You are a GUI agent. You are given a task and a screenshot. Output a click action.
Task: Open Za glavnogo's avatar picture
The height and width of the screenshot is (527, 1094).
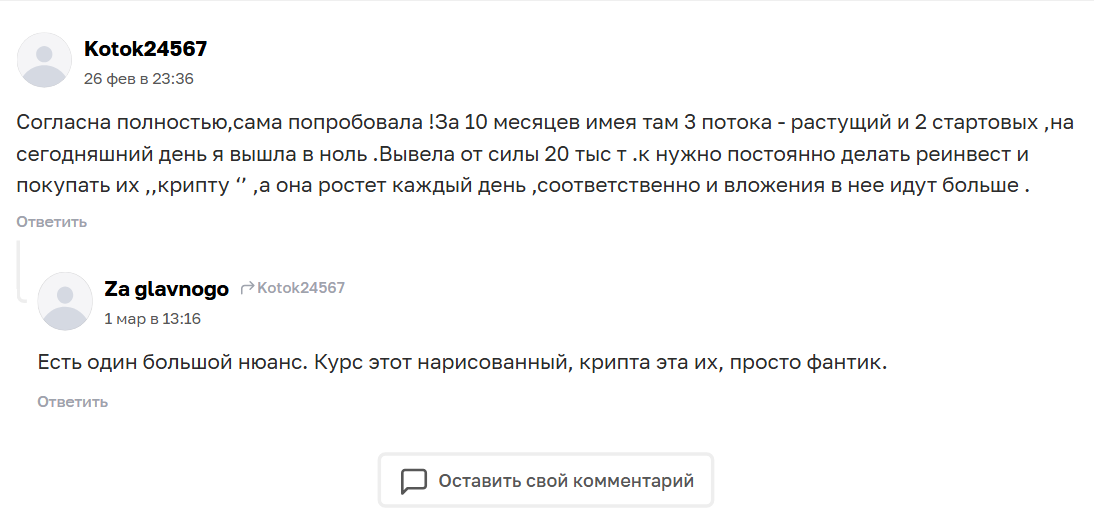[65, 301]
